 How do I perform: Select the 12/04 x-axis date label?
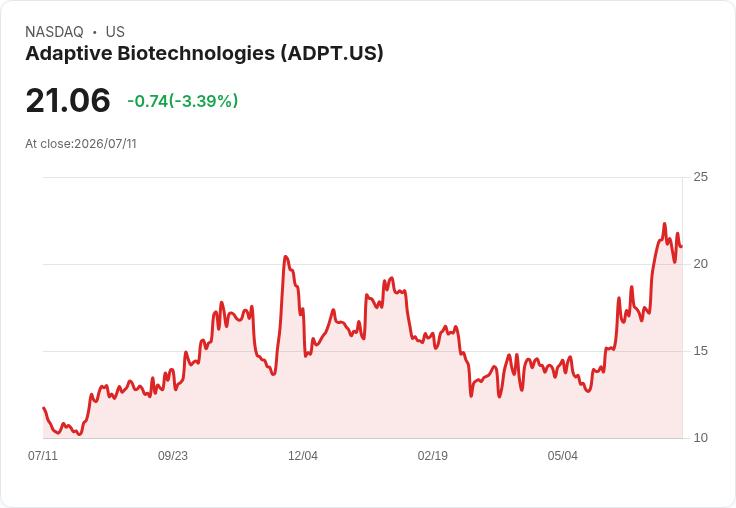coord(303,455)
